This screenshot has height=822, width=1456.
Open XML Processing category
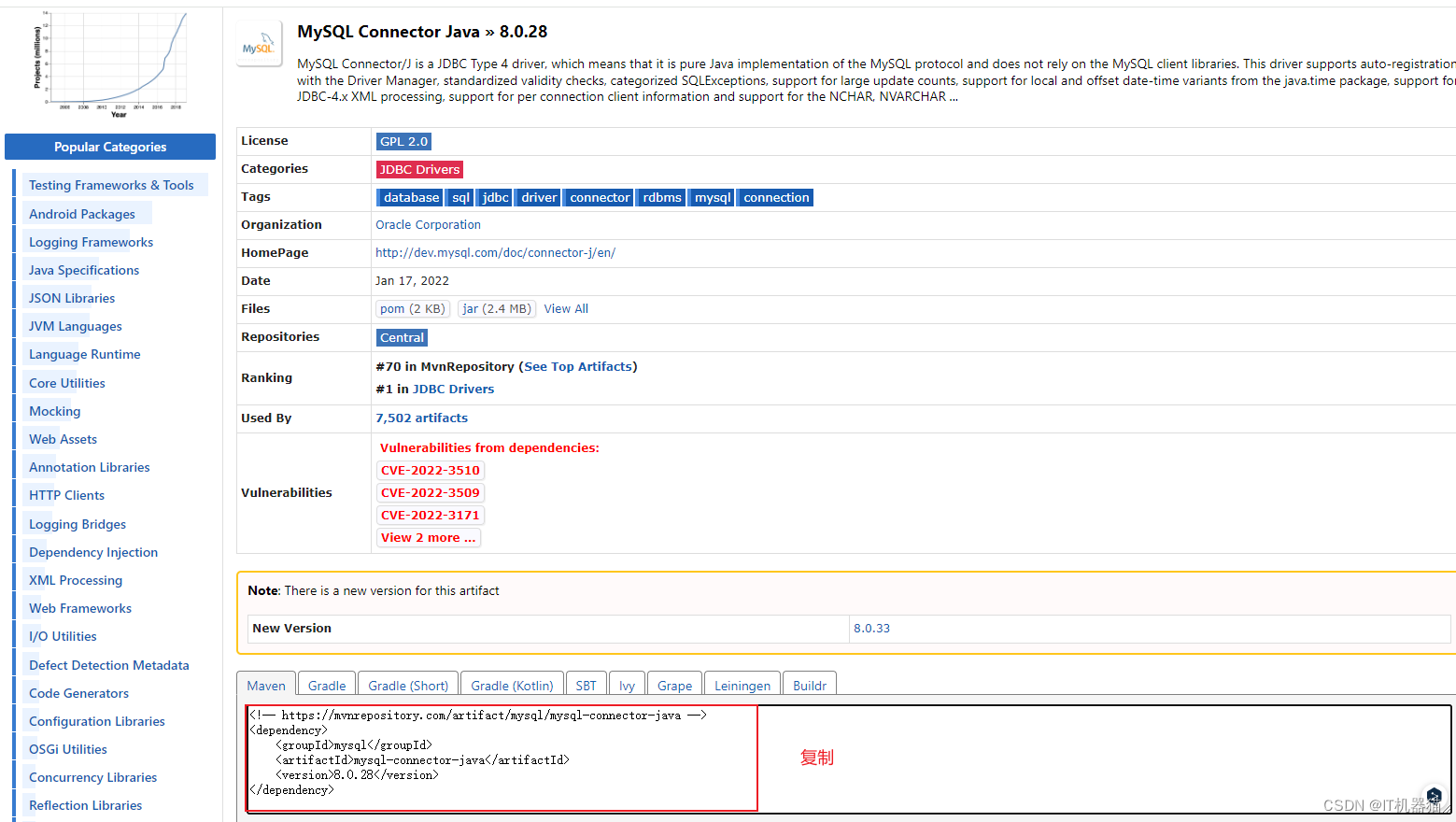[x=76, y=580]
